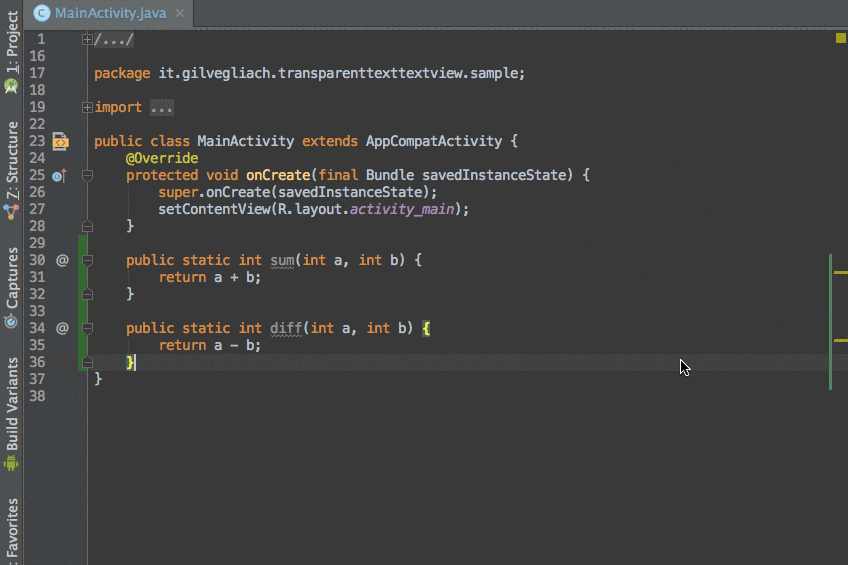Image resolution: width=848 pixels, height=565 pixels.
Task: Collapse onCreate using closing fold marker line 28
Action: tap(87, 226)
